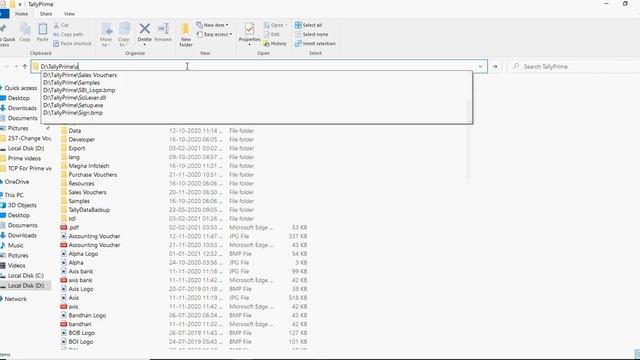Select This PC in navigation pane
Screen dimensions: 640x360
pyautogui.click(x=14, y=195)
